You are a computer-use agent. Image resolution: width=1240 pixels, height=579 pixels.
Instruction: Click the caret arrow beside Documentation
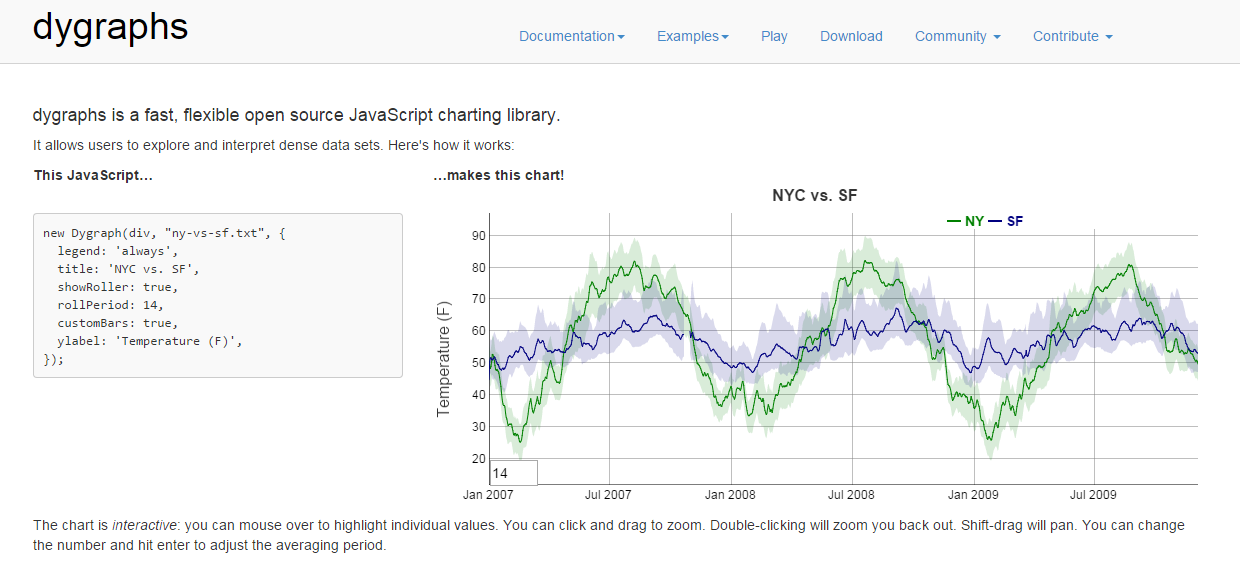pos(621,37)
